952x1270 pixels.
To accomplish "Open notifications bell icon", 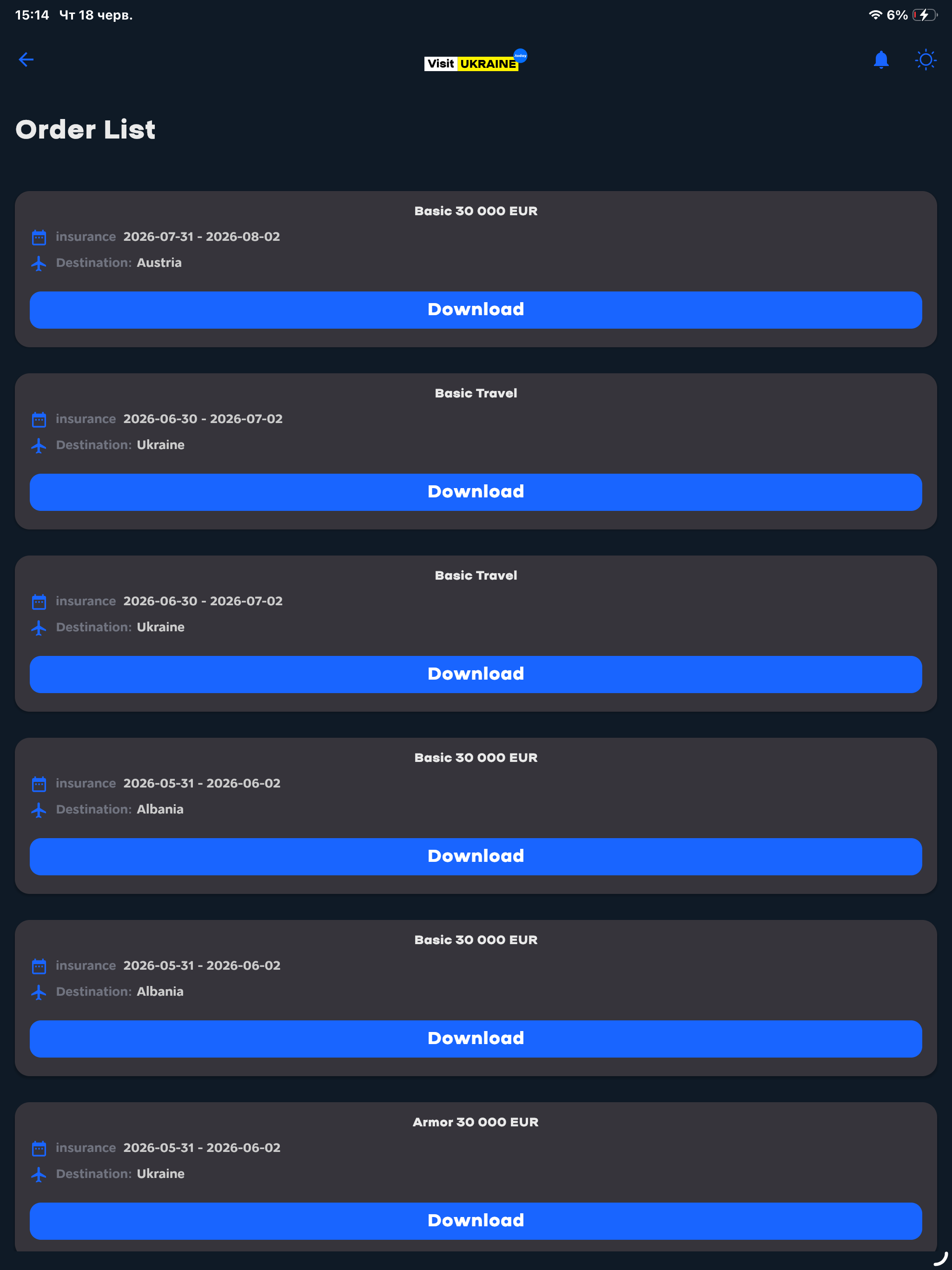I will click(x=881, y=60).
